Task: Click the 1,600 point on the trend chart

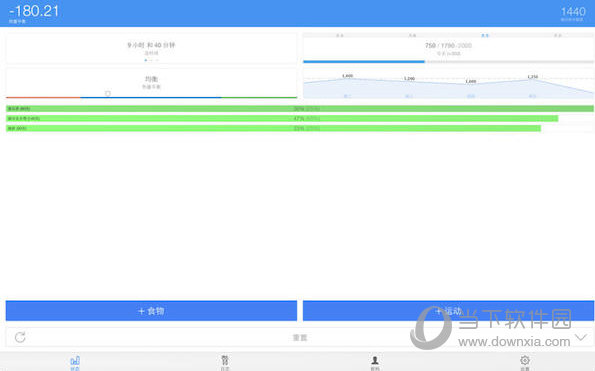Action: 347,76
